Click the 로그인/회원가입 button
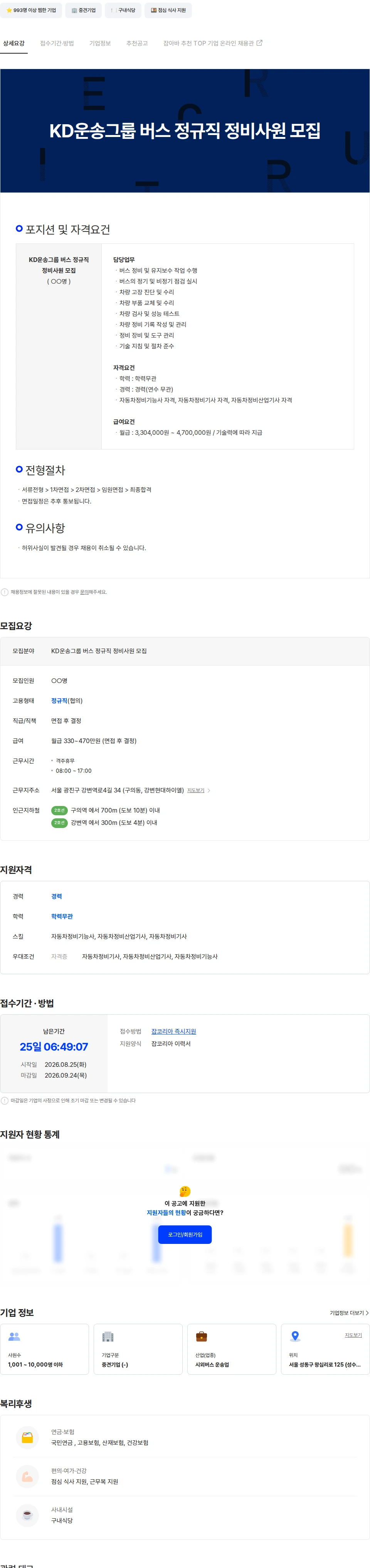 (185, 1234)
